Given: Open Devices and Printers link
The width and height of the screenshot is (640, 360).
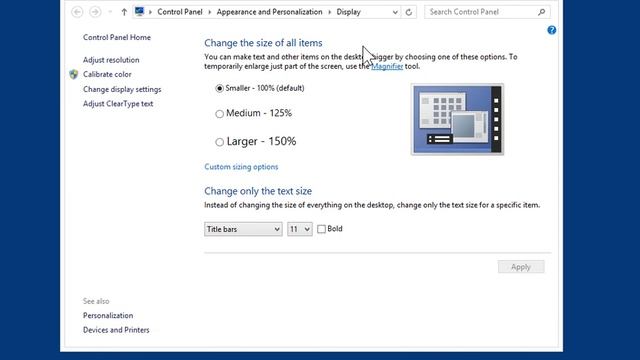Looking at the screenshot, I should point(116,330).
